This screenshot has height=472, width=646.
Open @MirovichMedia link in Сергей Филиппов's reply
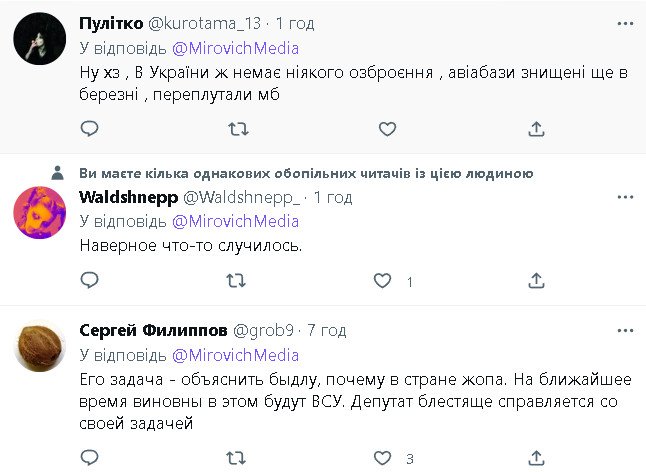pos(235,355)
